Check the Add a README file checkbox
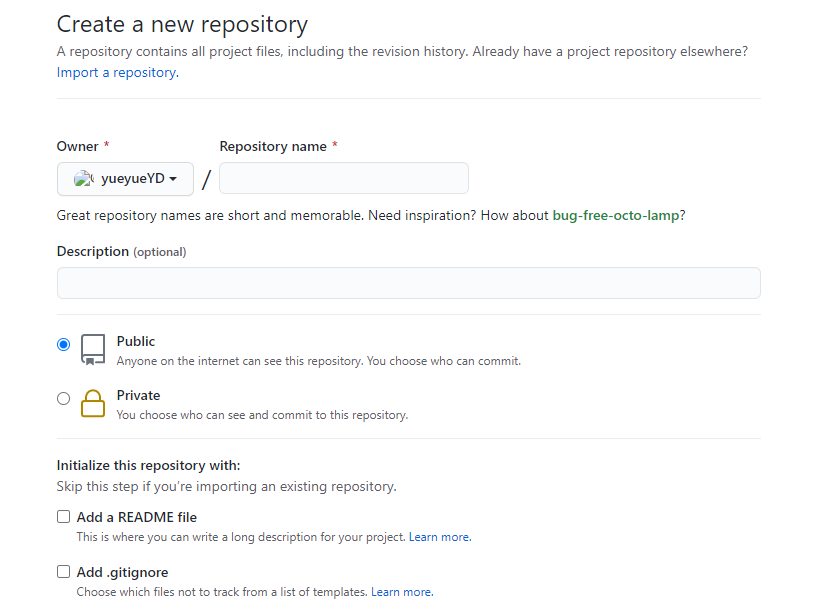Screen dimensions: 836x611 pos(63,517)
